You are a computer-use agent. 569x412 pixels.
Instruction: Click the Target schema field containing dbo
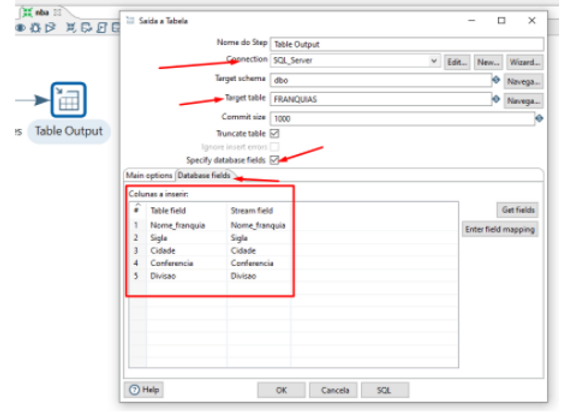tap(381, 80)
